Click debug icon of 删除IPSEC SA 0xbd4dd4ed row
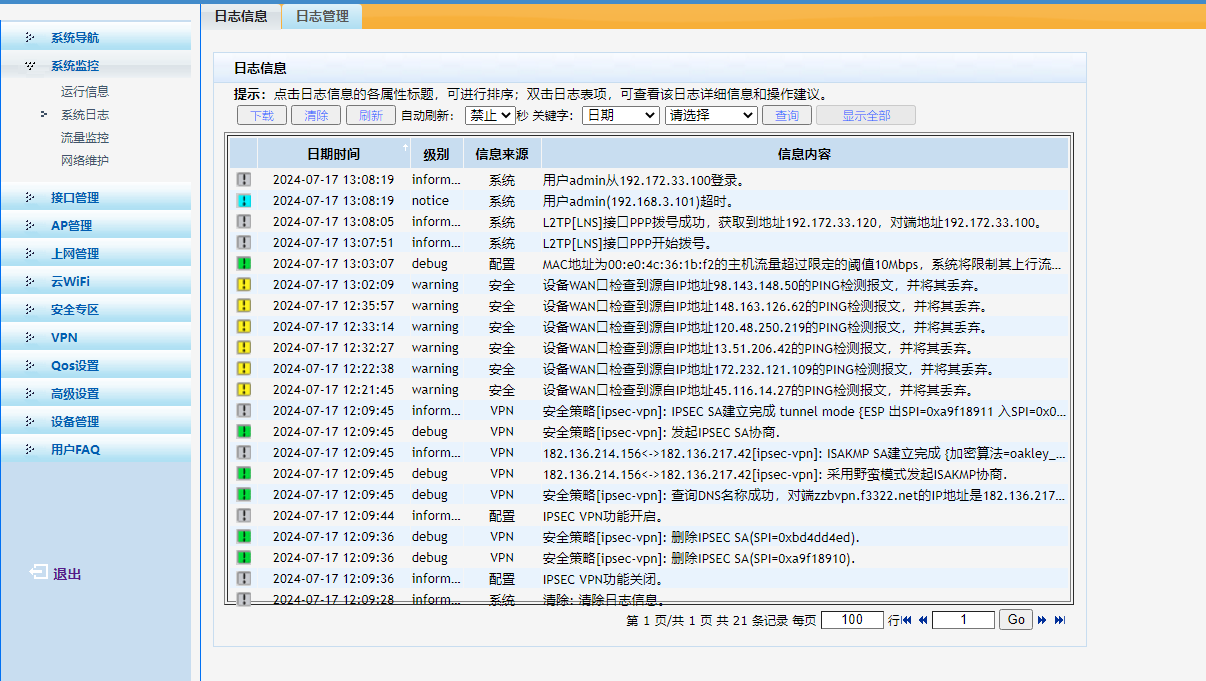This screenshot has width=1206, height=681. click(x=244, y=537)
